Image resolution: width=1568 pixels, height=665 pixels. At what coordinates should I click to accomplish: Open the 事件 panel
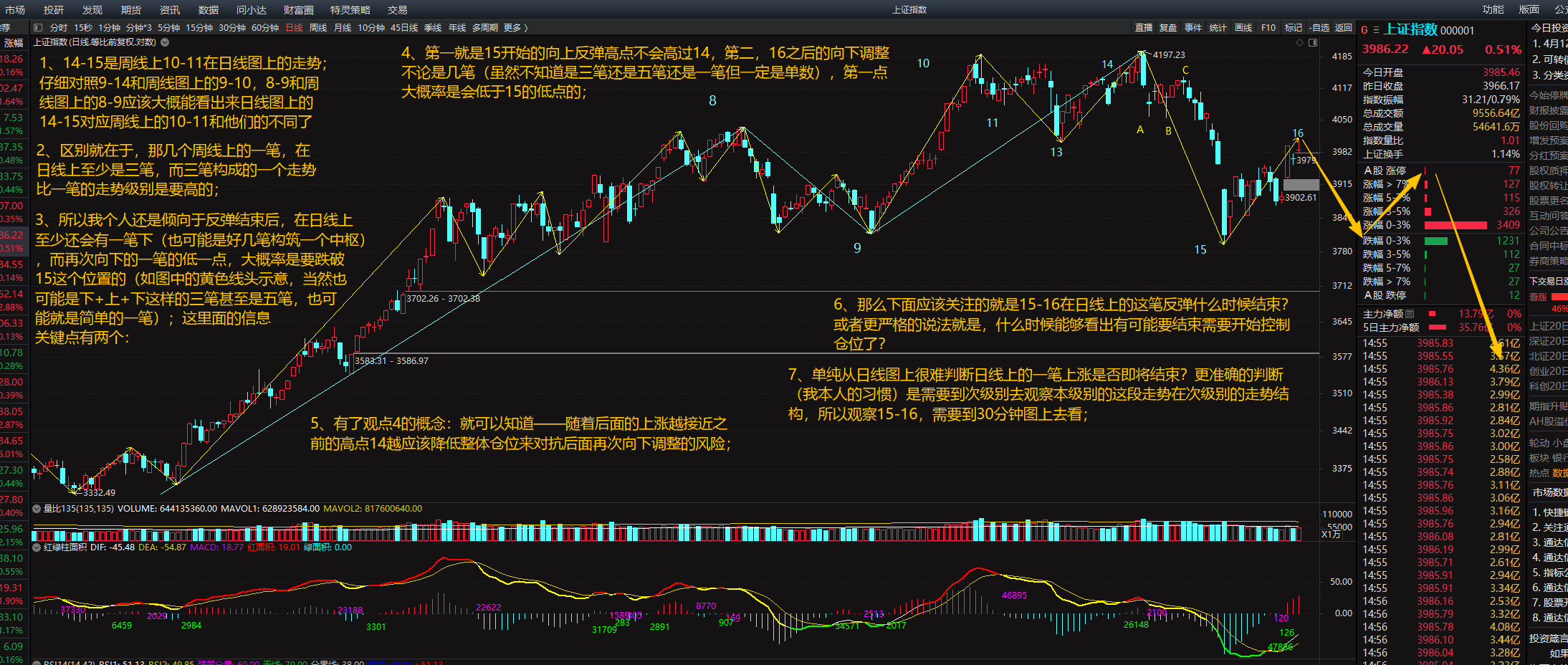(1193, 28)
